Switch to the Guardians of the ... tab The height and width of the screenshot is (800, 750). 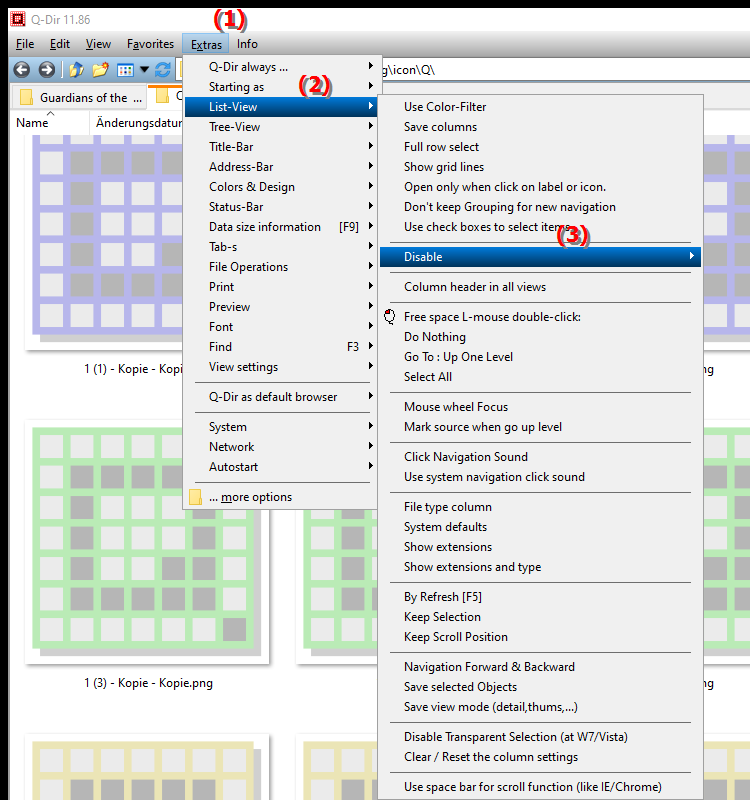tap(80, 97)
